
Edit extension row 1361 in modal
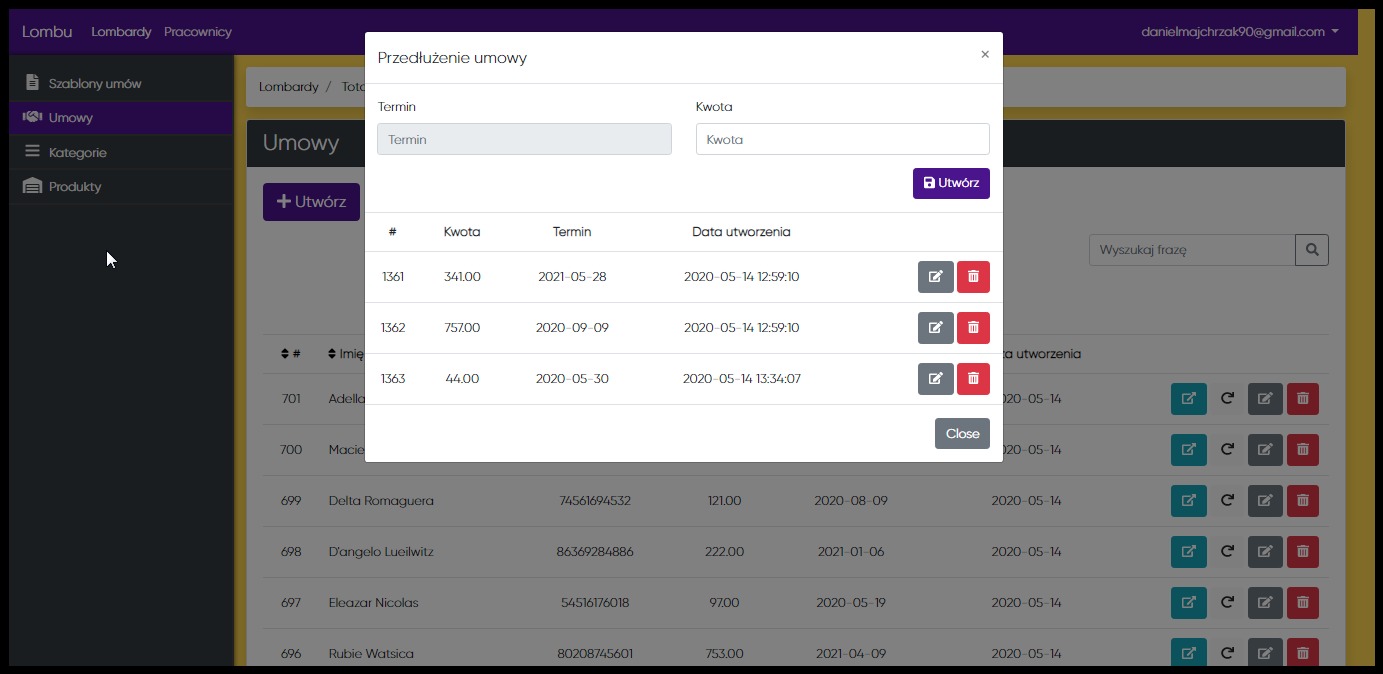pos(936,277)
